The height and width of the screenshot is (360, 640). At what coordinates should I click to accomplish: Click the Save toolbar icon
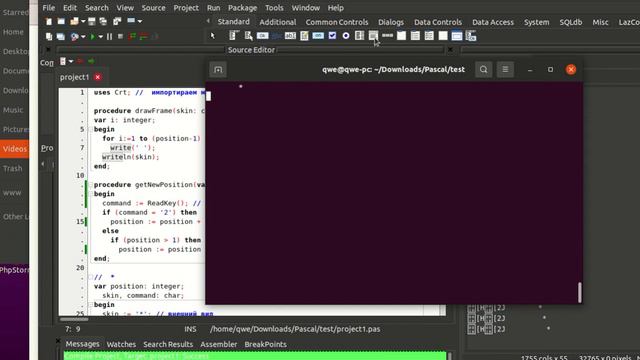pyautogui.click(x=92, y=21)
